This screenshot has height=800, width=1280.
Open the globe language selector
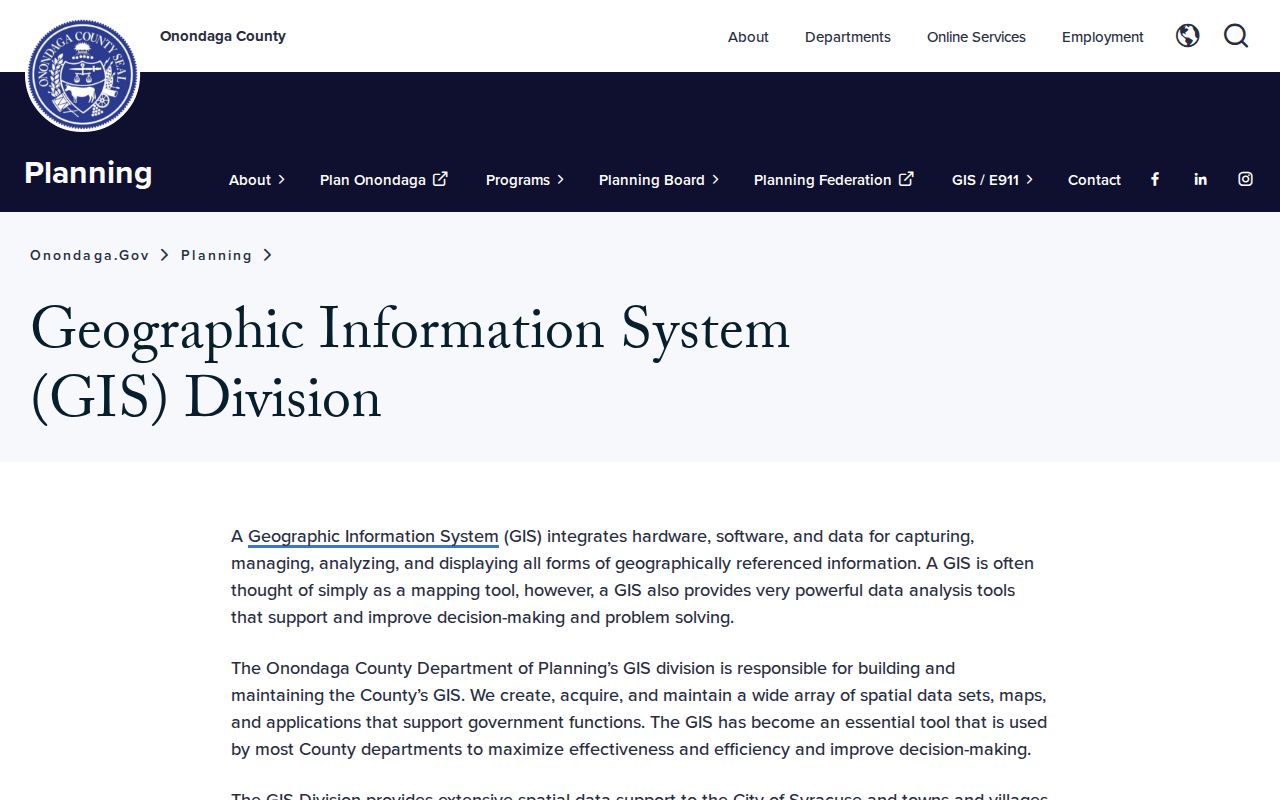pos(1187,36)
